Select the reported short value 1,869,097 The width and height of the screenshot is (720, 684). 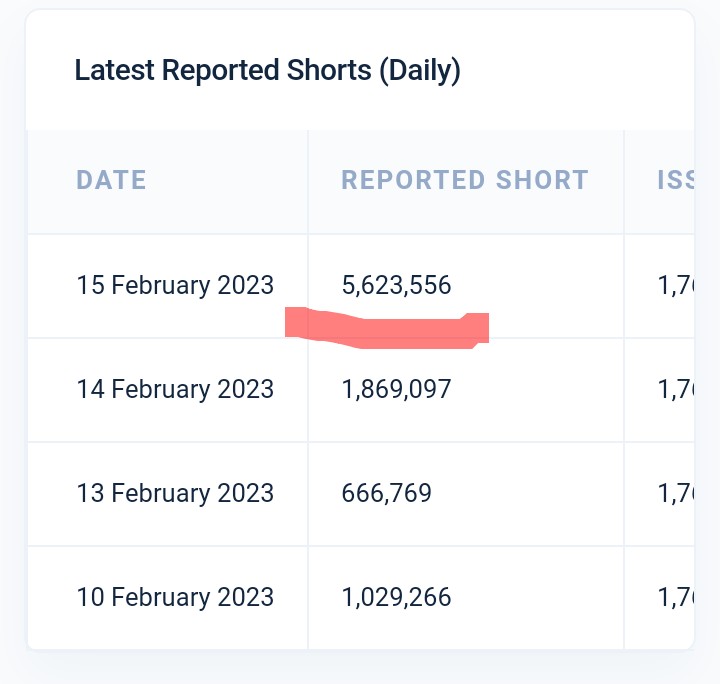coord(396,389)
